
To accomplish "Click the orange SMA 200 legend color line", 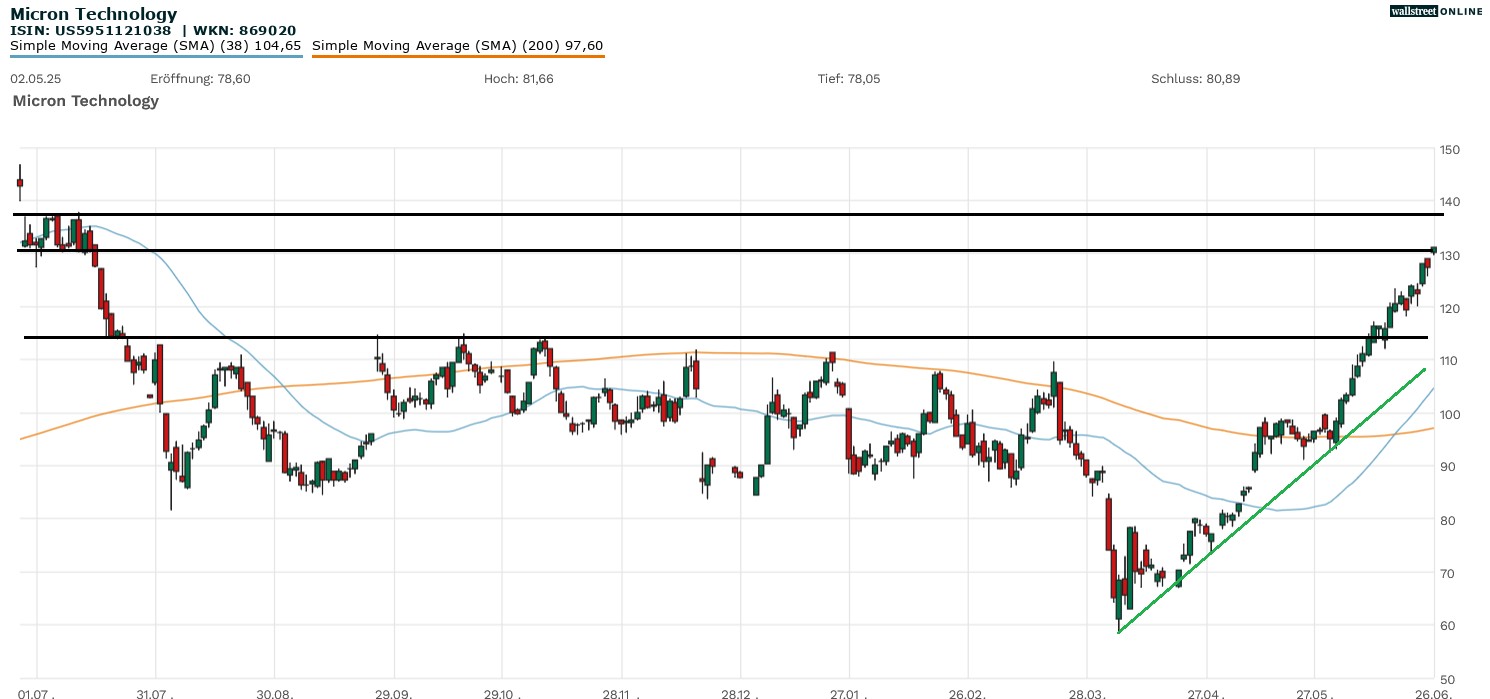I will (459, 57).
